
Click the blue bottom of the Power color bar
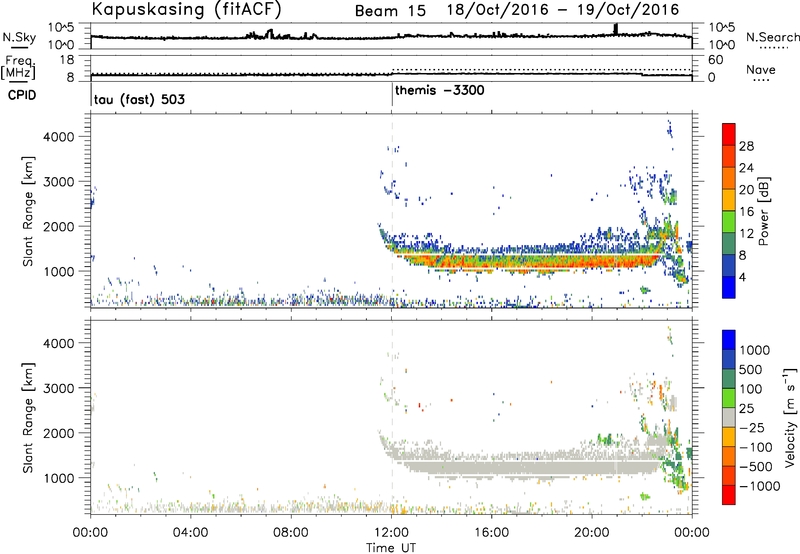tap(729, 286)
